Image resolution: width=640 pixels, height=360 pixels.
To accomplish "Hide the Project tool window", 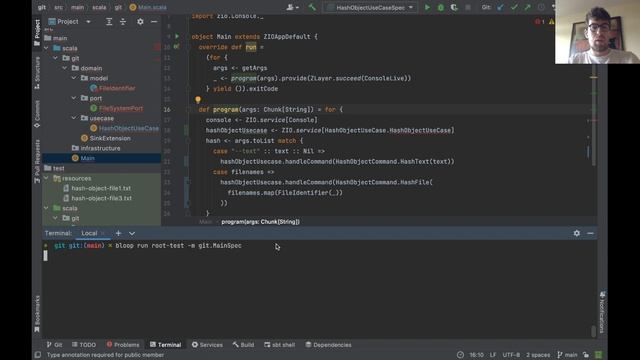I will click(154, 22).
